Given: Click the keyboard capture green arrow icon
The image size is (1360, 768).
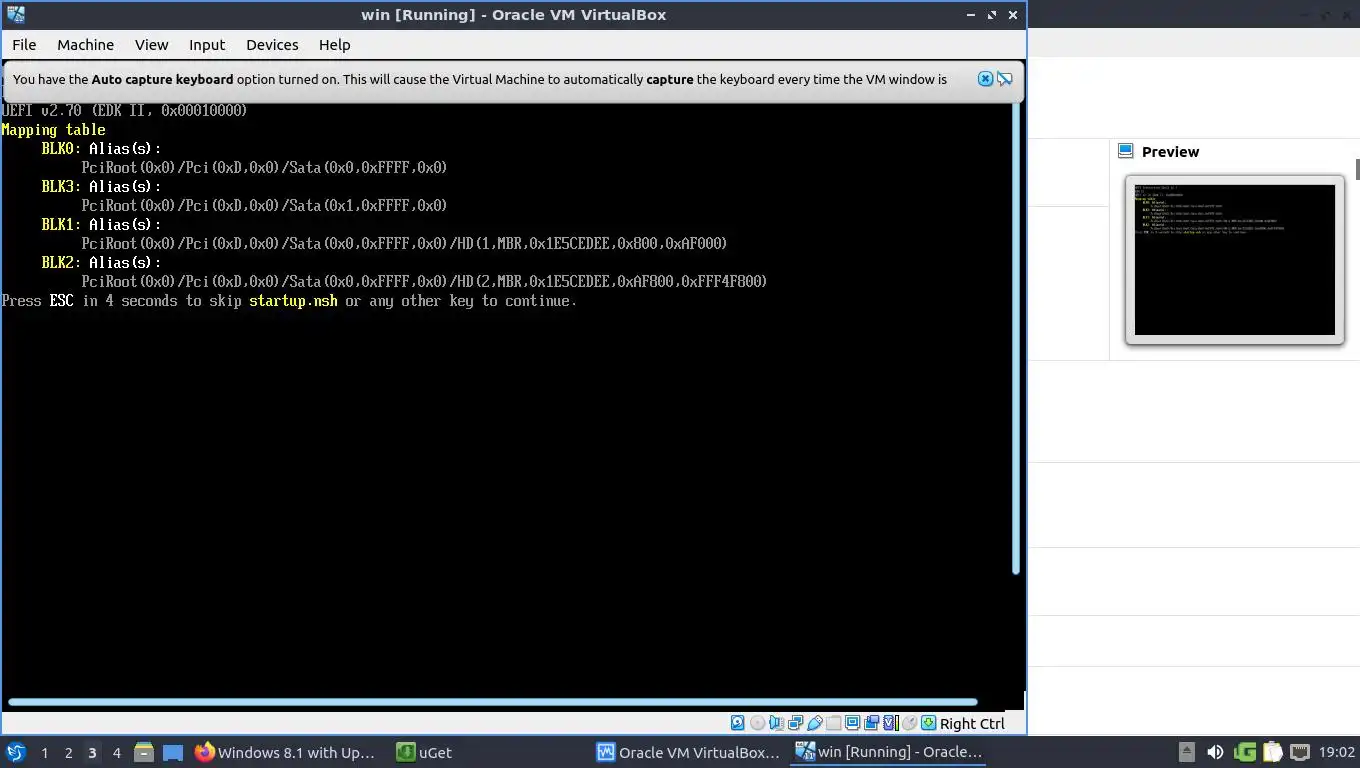Looking at the screenshot, I should [x=928, y=723].
